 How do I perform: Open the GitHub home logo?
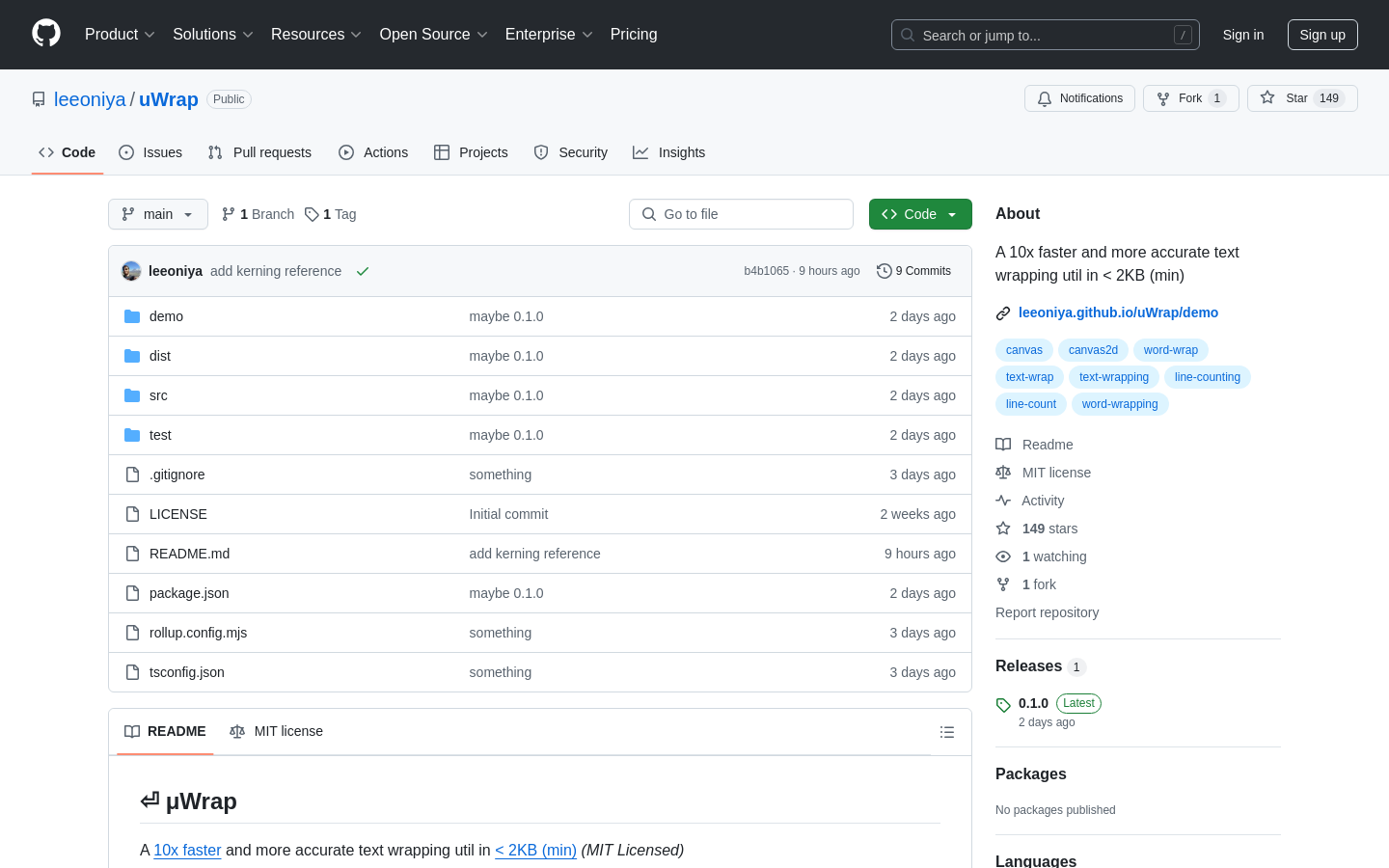click(46, 34)
